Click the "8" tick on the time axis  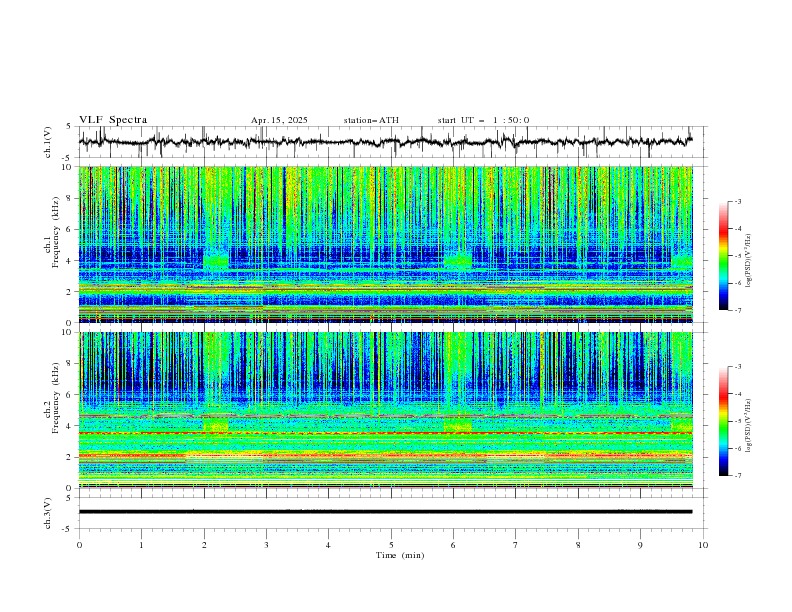(x=578, y=545)
